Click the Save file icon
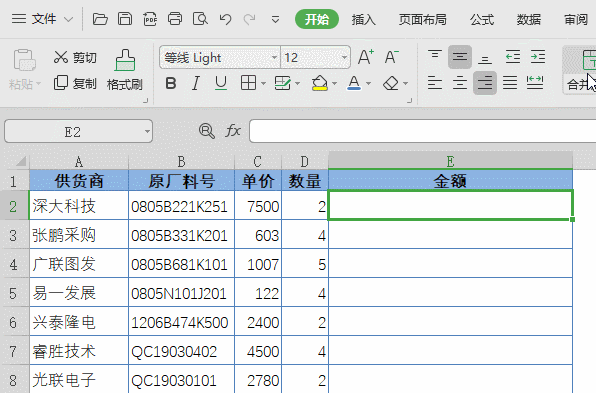This screenshot has height=393, width=596. coord(125,19)
